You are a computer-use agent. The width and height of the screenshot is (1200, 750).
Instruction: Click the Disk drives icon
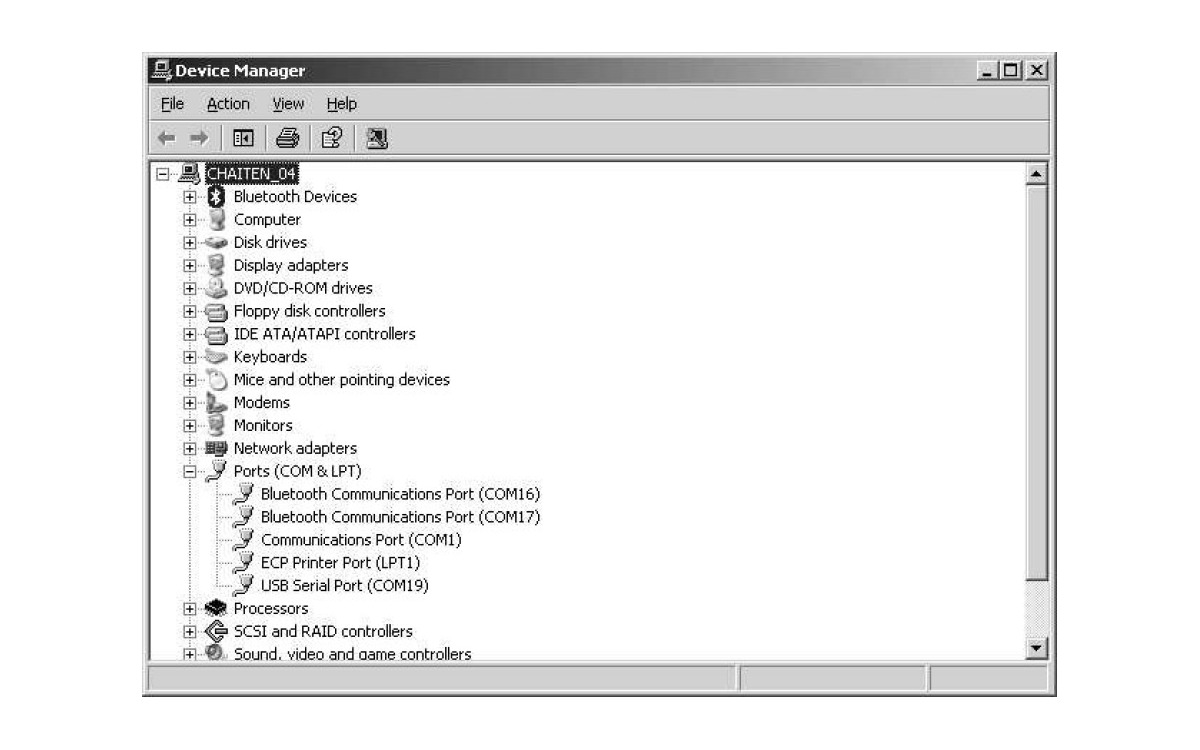[x=216, y=243]
